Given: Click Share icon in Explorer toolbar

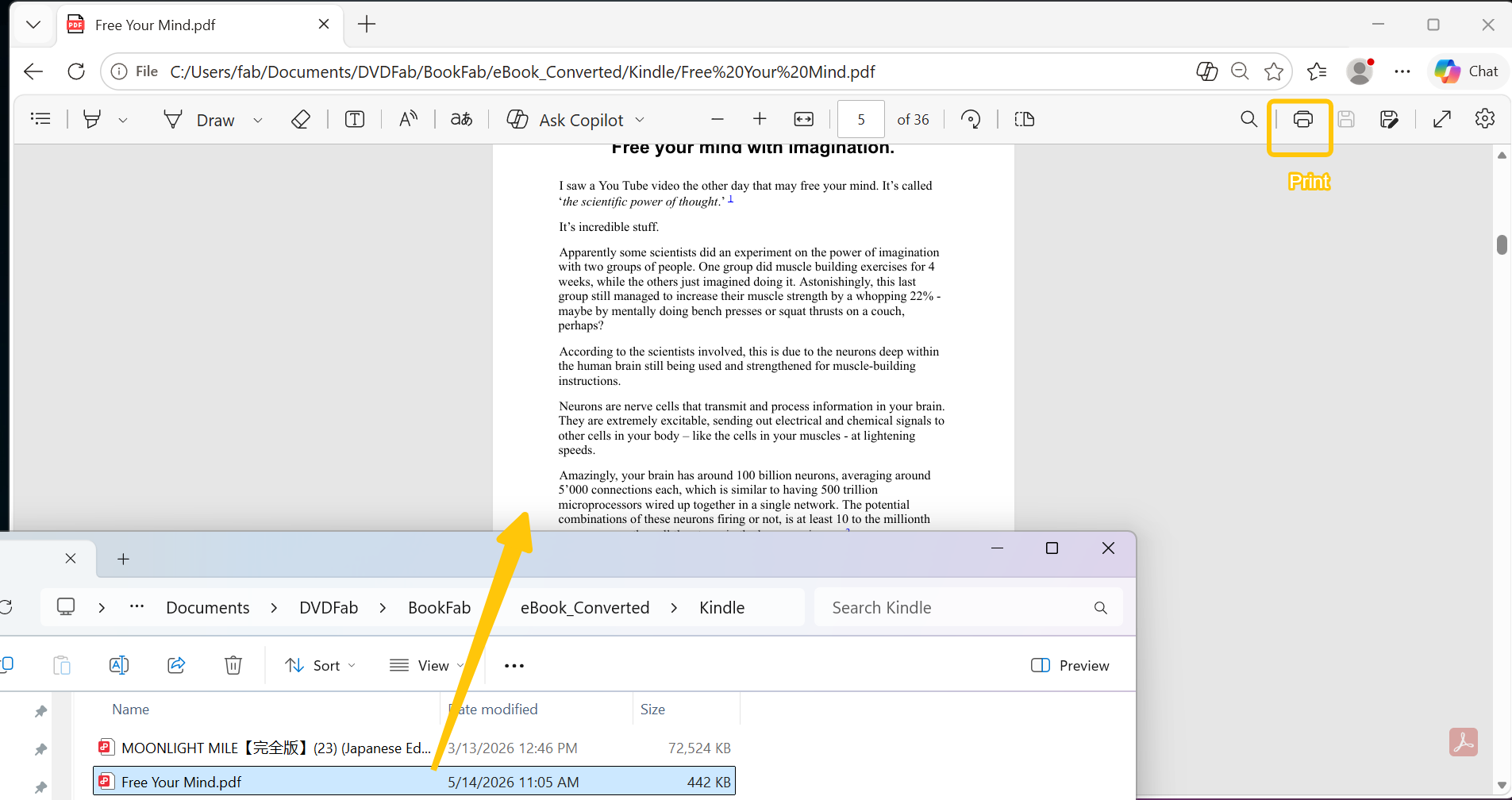Looking at the screenshot, I should click(x=176, y=665).
